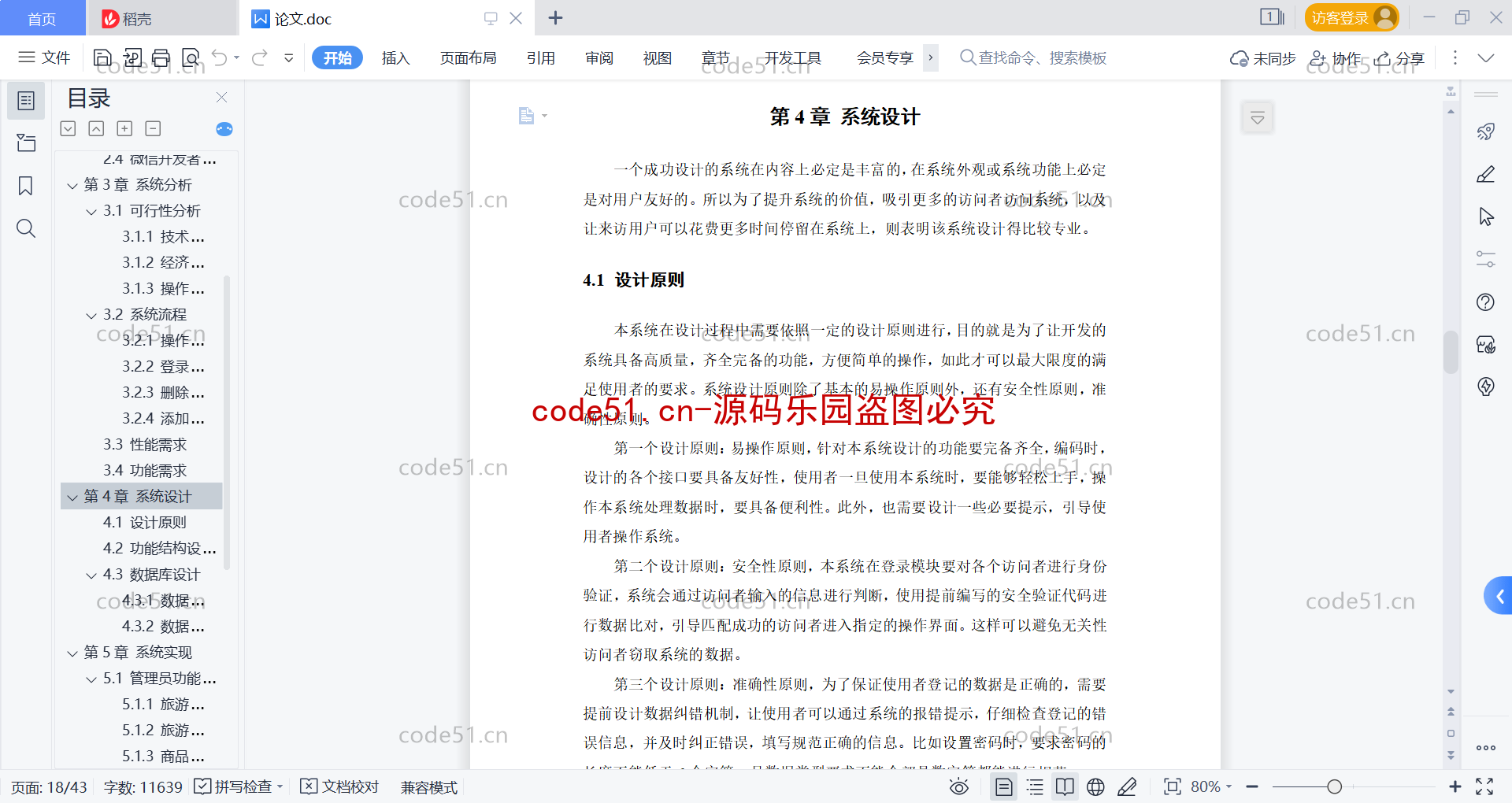Click the document page icon above heading
The image size is (1512, 803).
click(526, 117)
